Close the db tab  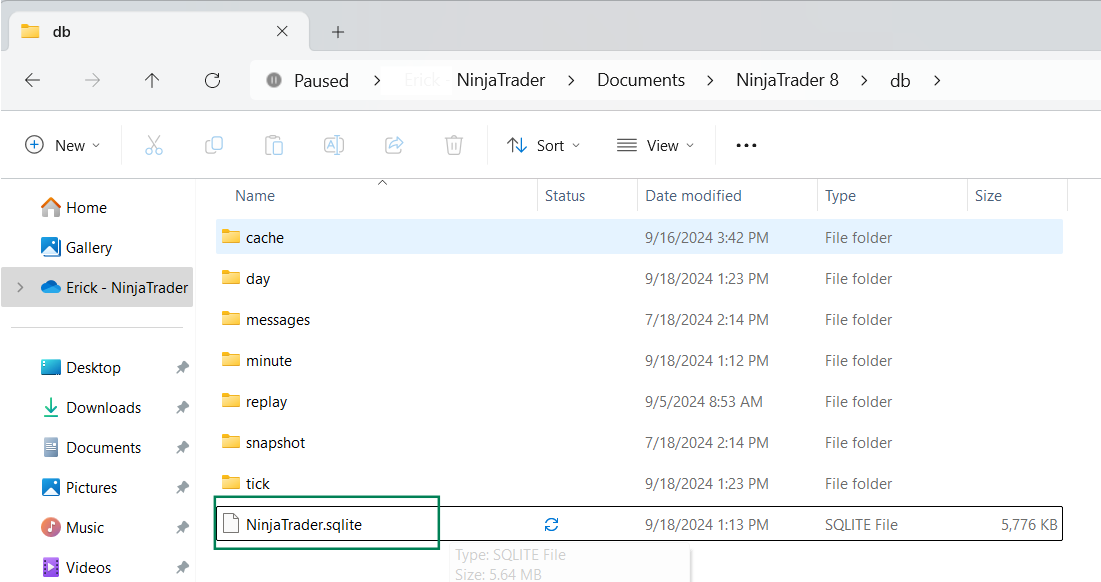point(283,31)
